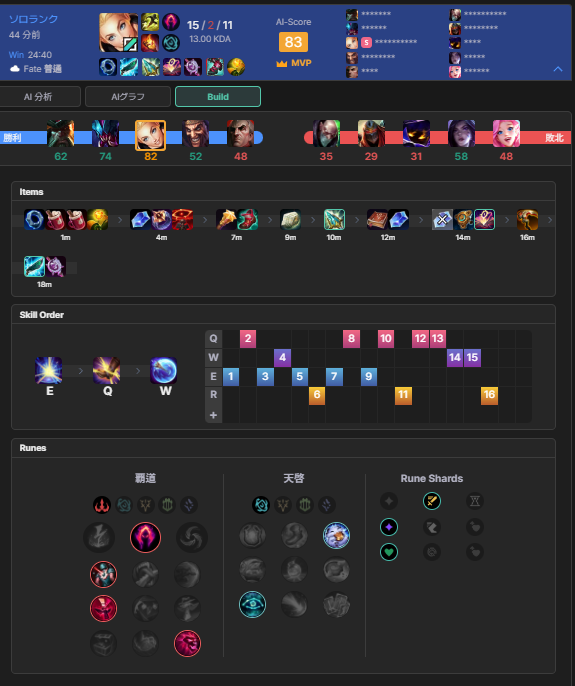Click the player row with pink S badge
This screenshot has width=575, height=686.
pos(382,42)
